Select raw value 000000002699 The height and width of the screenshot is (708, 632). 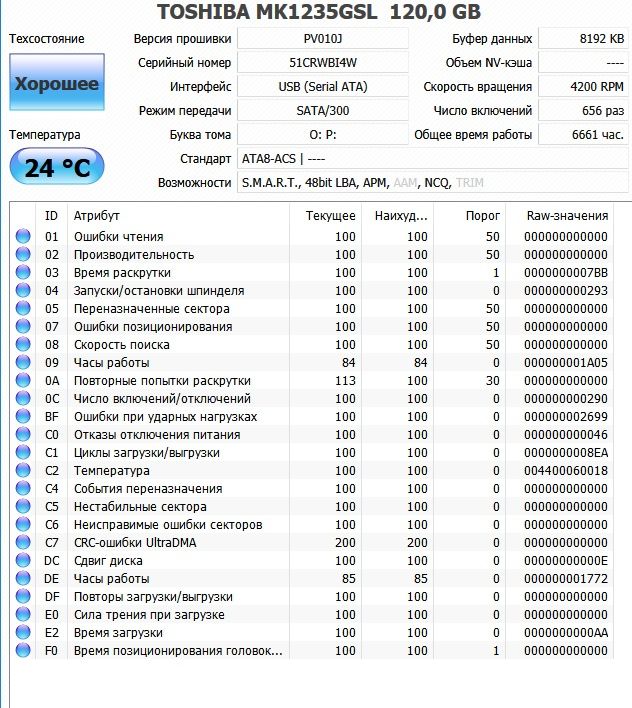pos(566,417)
